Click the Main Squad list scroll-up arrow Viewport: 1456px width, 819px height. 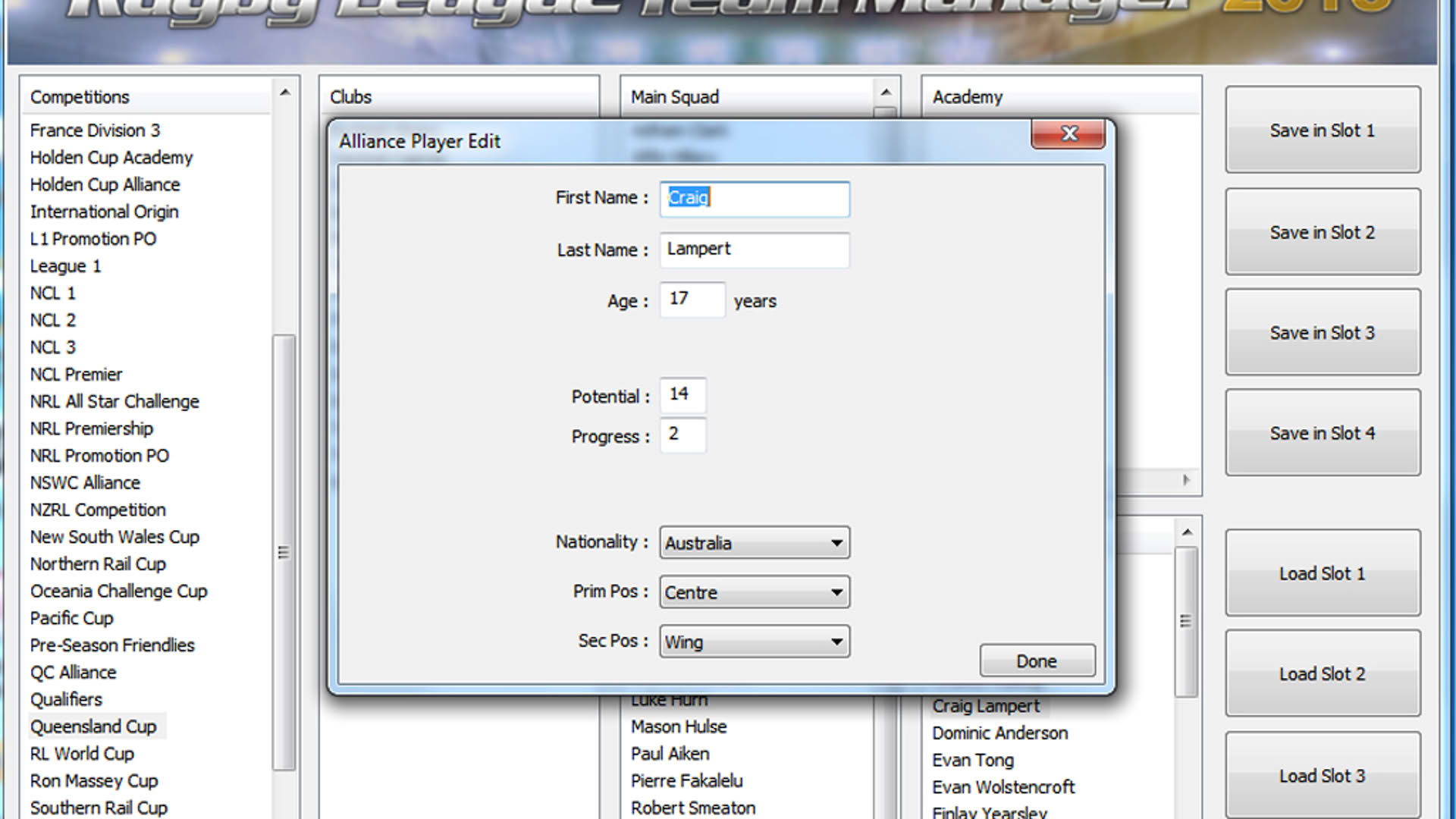pos(886,93)
